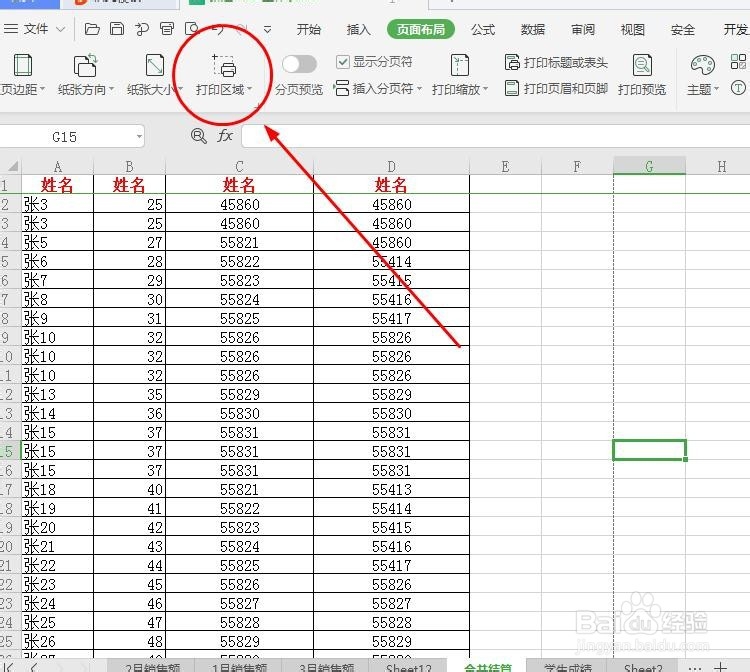This screenshot has width=750, height=672.
Task: Toggle the 分页预览 switch
Action: [299, 64]
